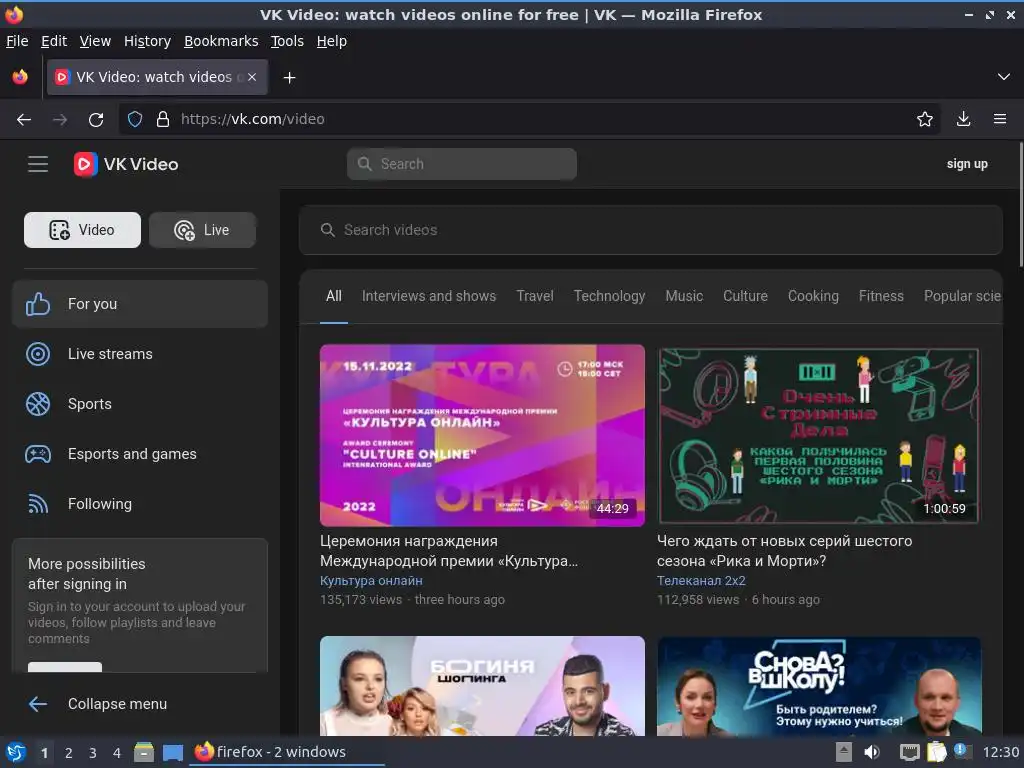Open the For you section

click(x=140, y=304)
